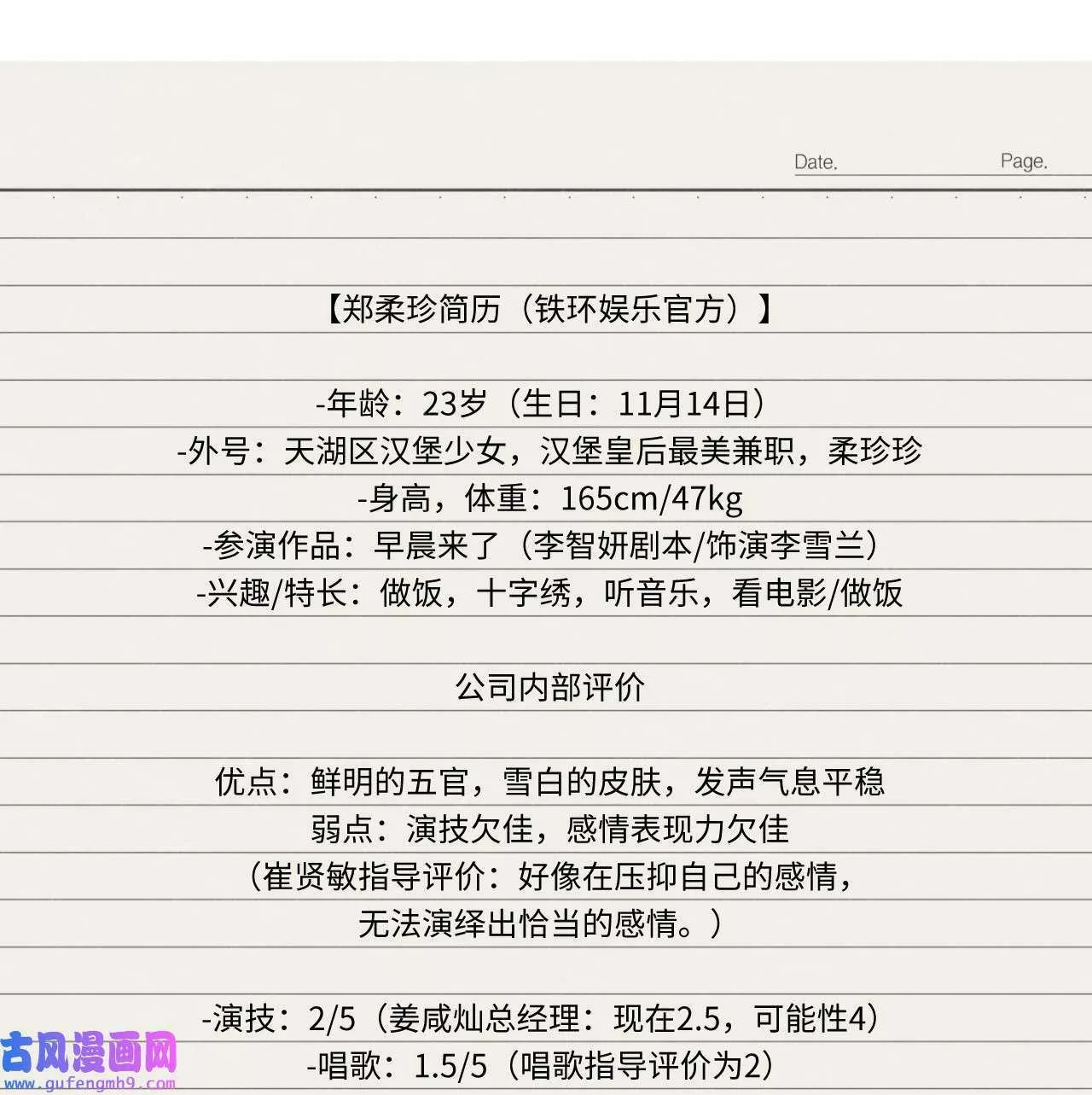Select the 兴趣/特长 hobbies line
This screenshot has height=1095, width=1092.
[550, 593]
